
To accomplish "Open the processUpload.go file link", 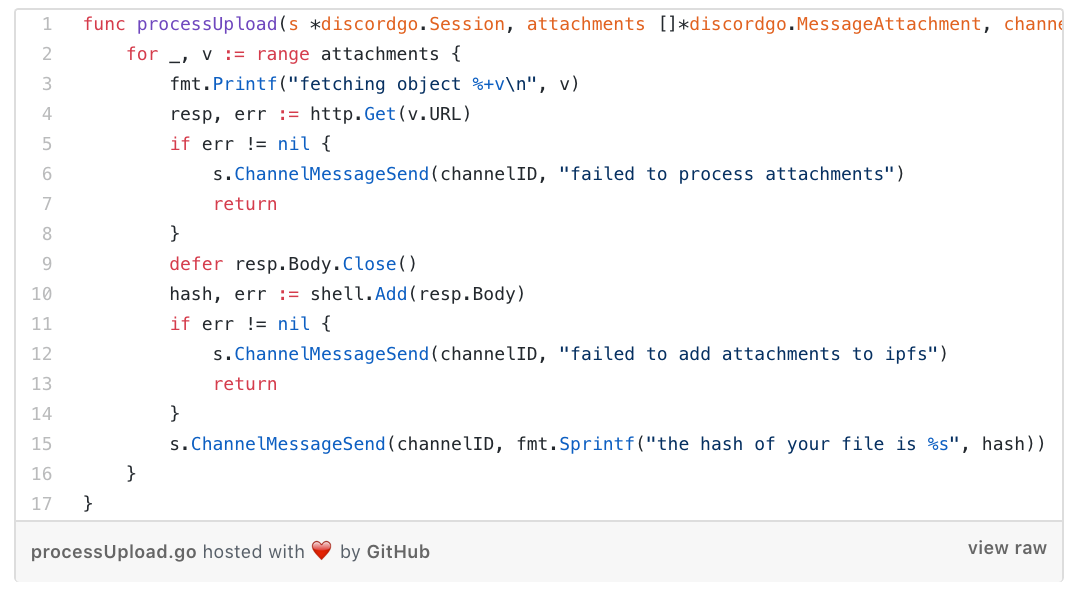I will (113, 552).
